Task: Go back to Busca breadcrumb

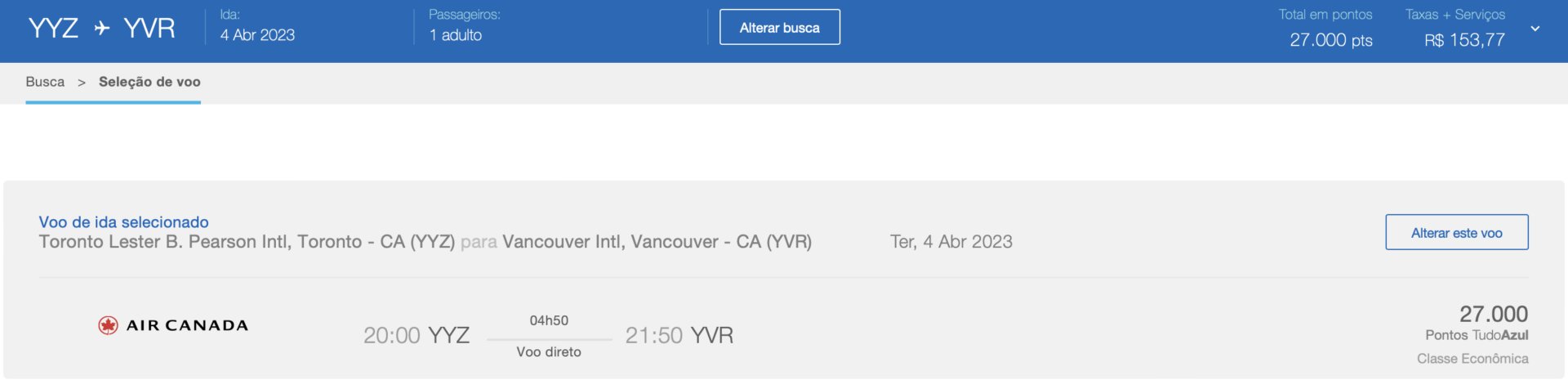Action: tap(45, 82)
